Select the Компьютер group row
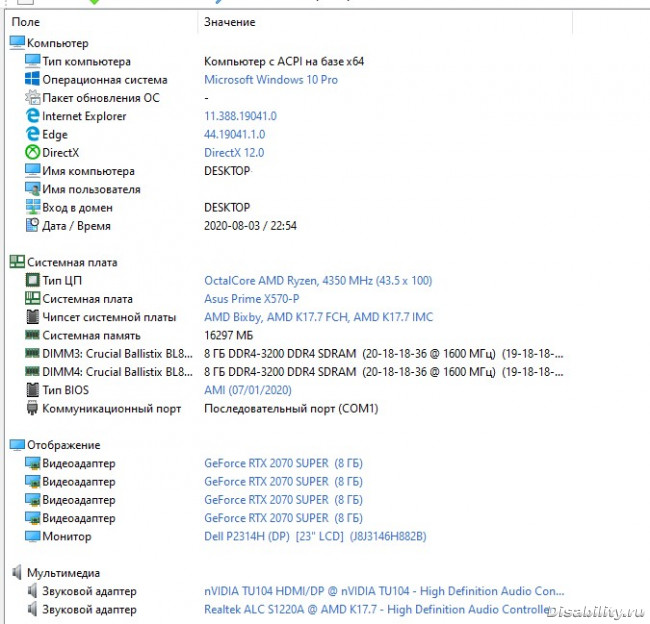The width and height of the screenshot is (650, 624). (x=58, y=43)
